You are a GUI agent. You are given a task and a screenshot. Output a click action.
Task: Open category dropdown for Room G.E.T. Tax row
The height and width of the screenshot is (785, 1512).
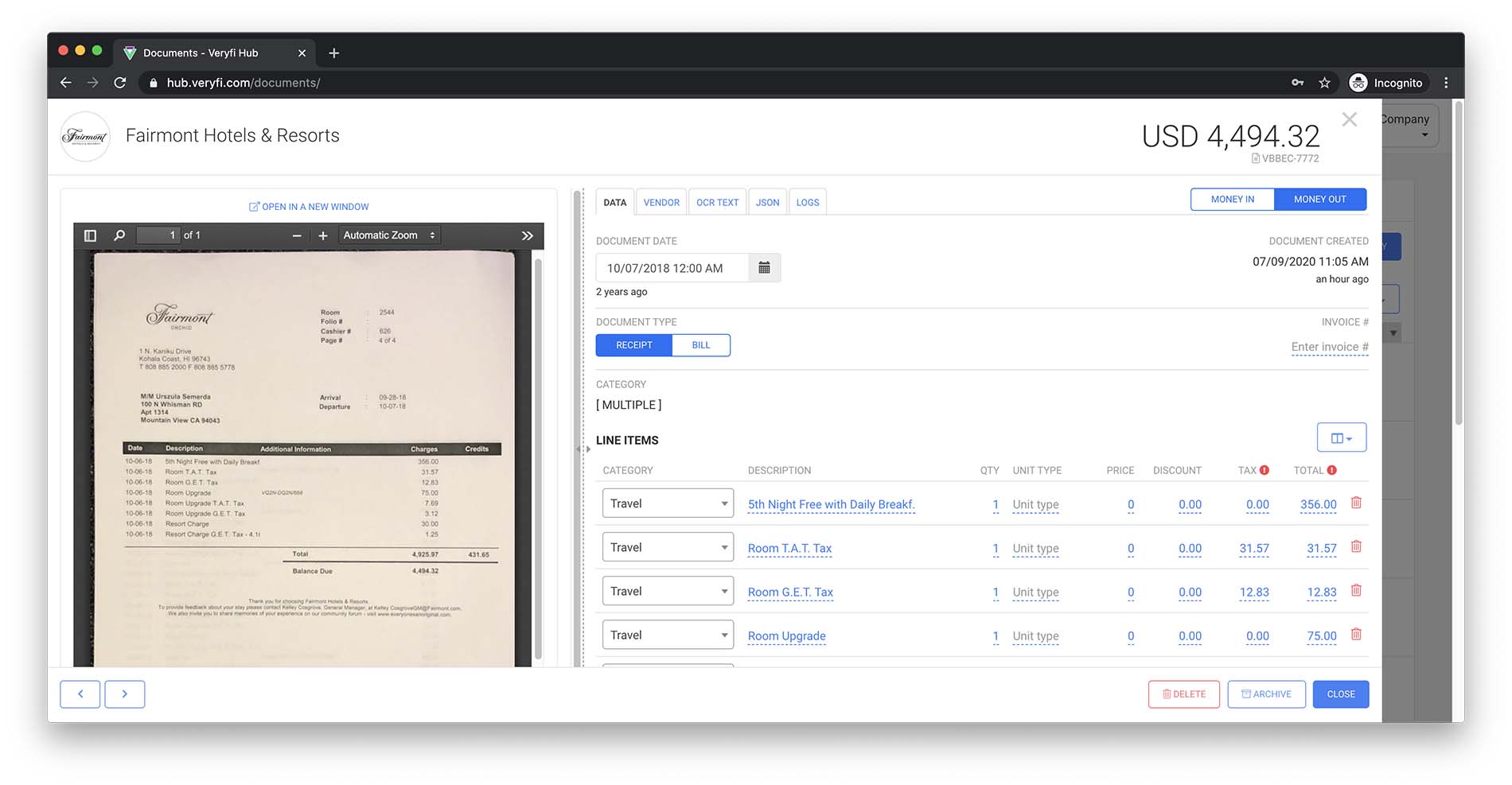point(668,591)
